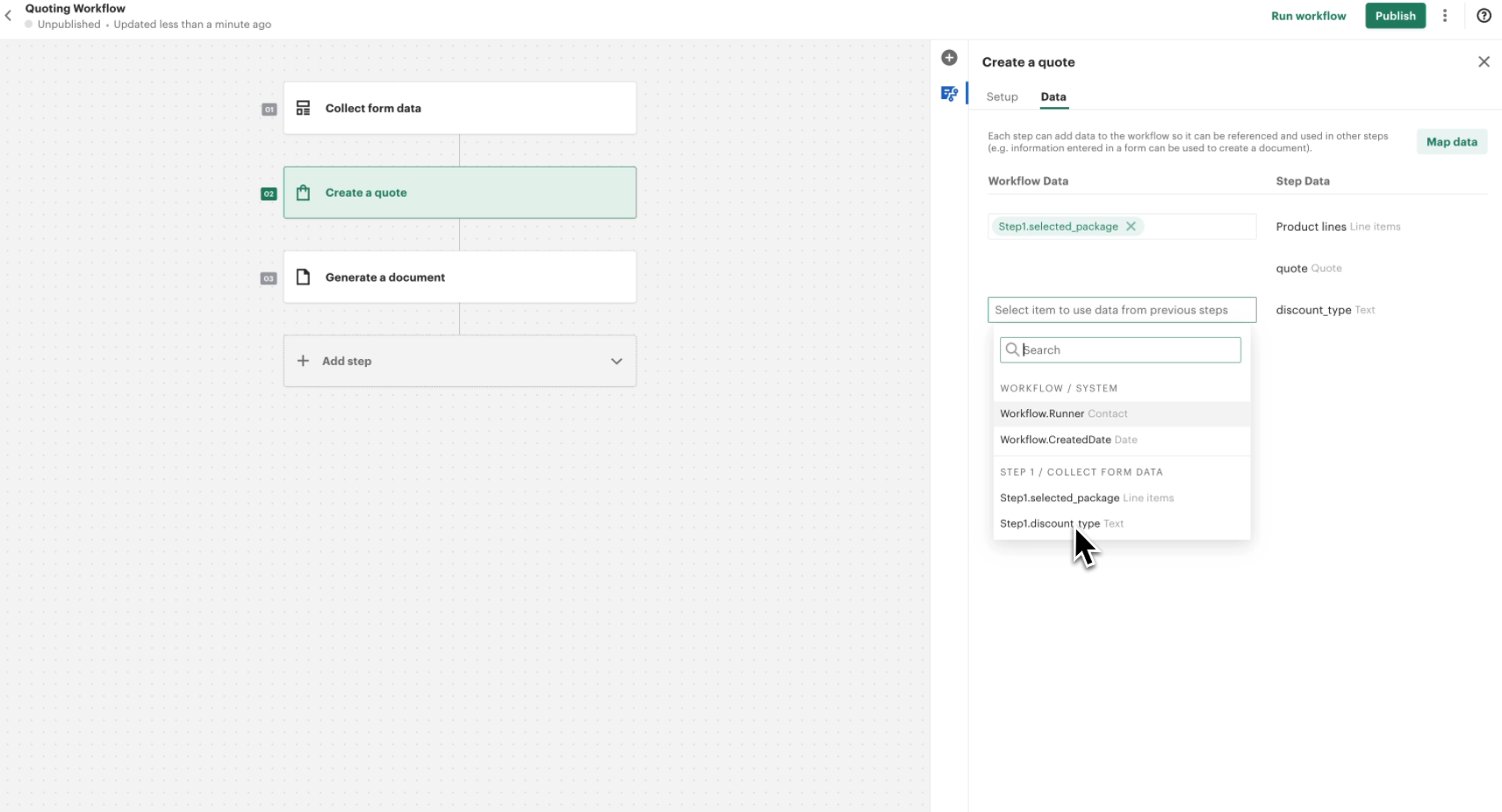Click the back arrow beside Quoting Workflow
Viewport: 1502px width, 812px height.
point(9,15)
